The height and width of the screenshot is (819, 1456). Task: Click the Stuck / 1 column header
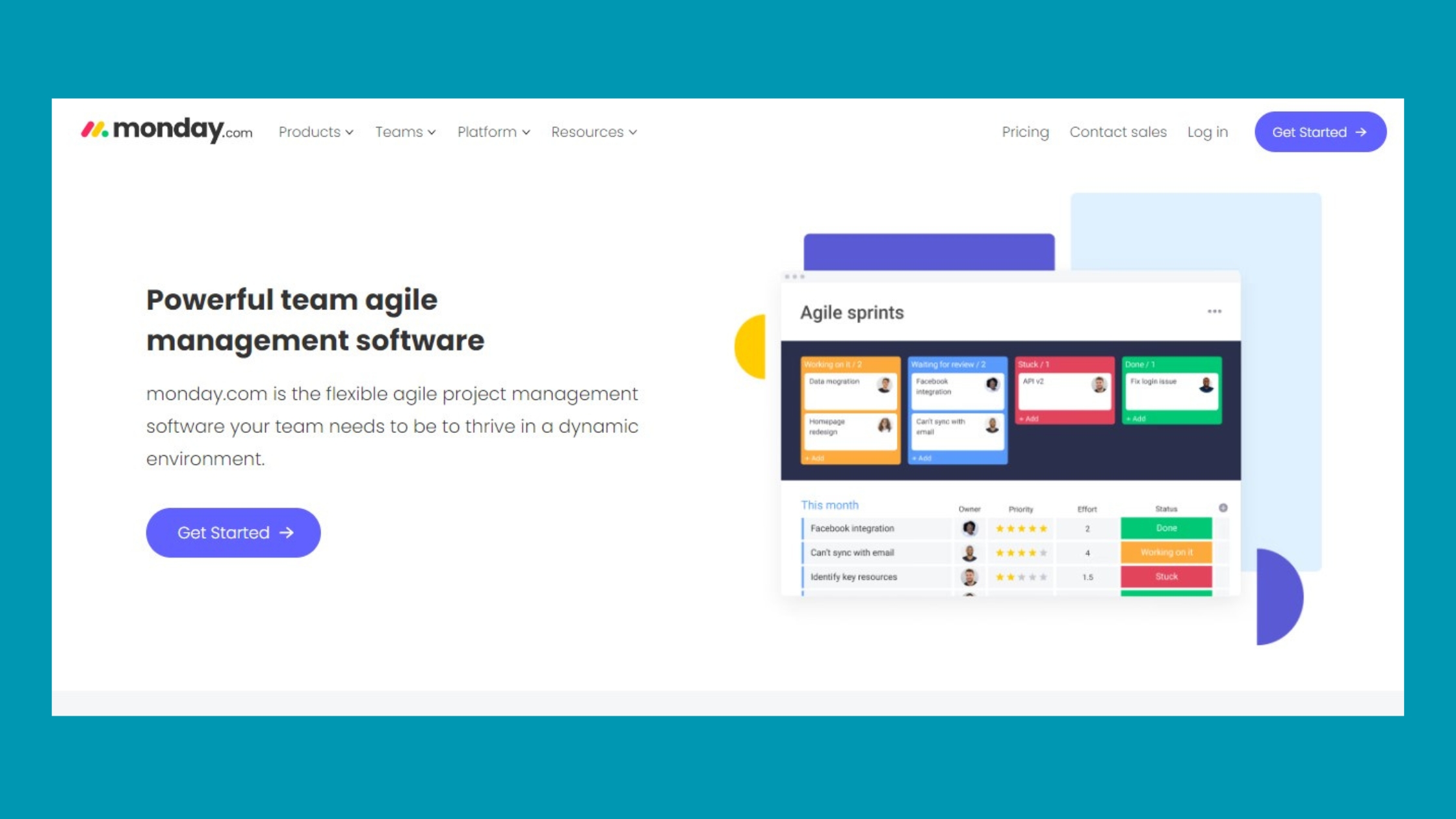(x=1033, y=365)
